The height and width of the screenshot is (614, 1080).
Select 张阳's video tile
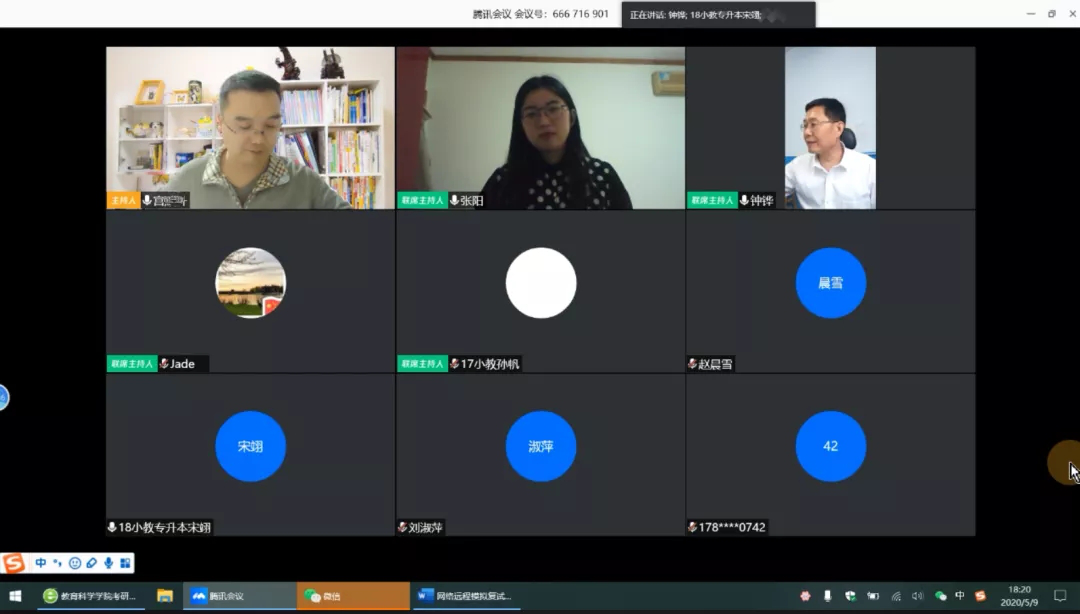(x=540, y=128)
